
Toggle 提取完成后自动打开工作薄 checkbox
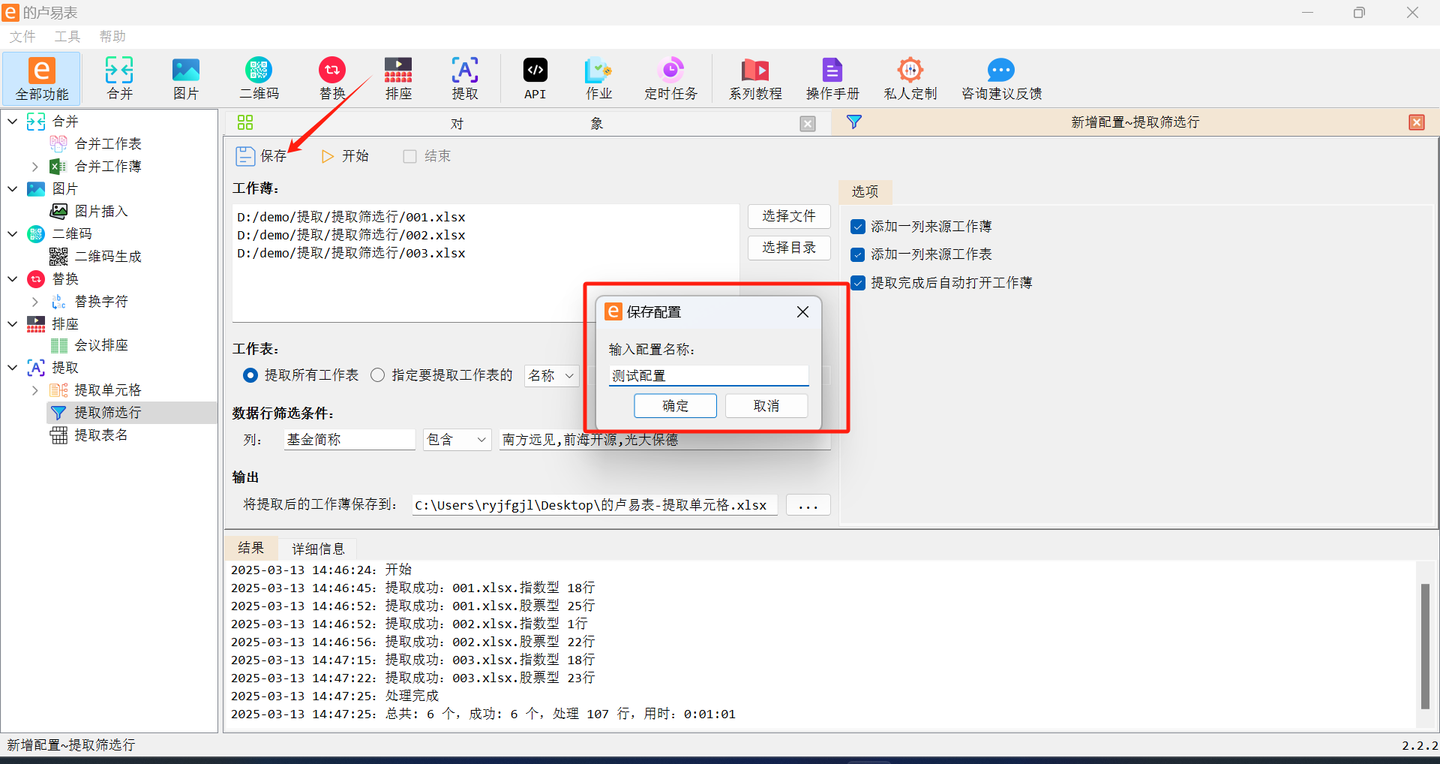click(x=857, y=283)
